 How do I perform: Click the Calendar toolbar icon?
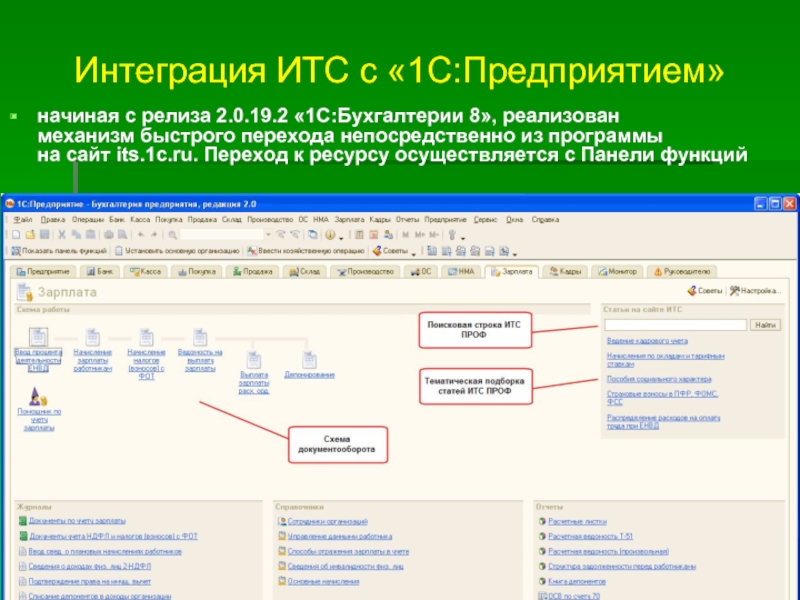[374, 235]
